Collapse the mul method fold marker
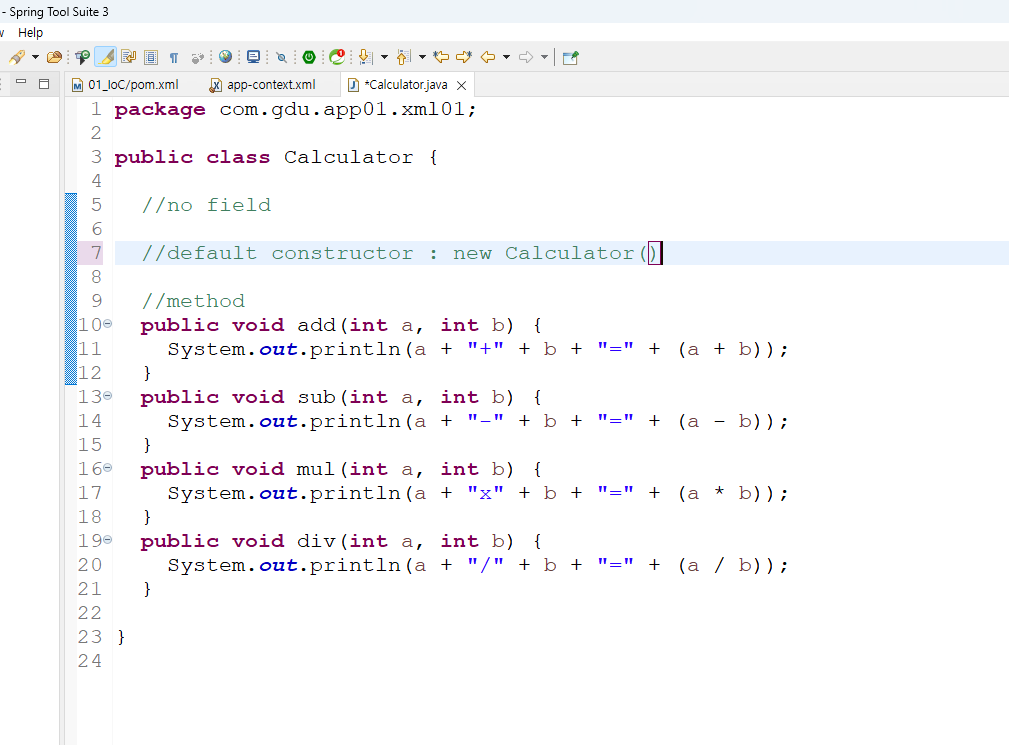The image size is (1009, 745). tap(107, 468)
